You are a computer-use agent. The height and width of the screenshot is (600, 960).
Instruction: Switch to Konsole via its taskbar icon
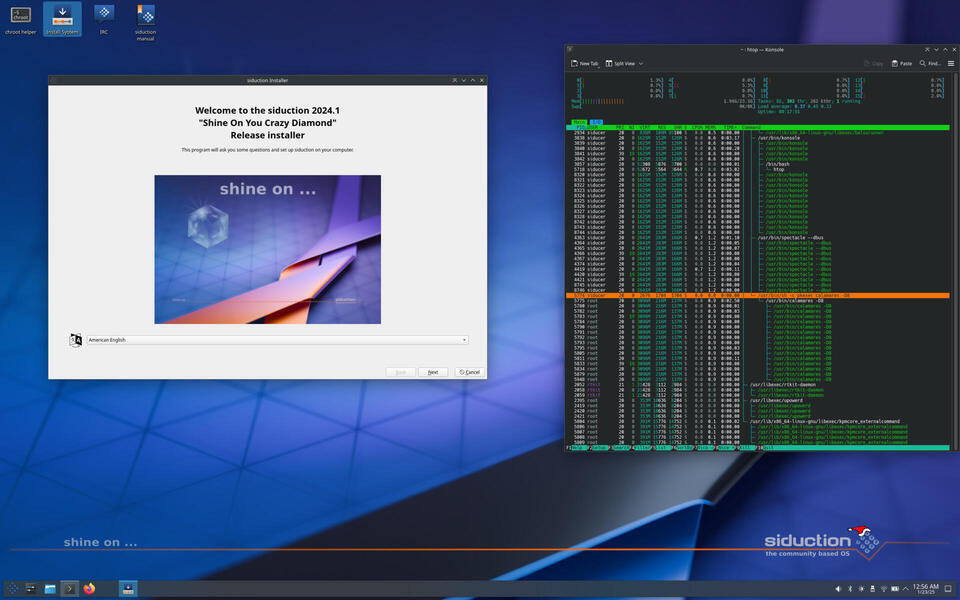pyautogui.click(x=69, y=589)
